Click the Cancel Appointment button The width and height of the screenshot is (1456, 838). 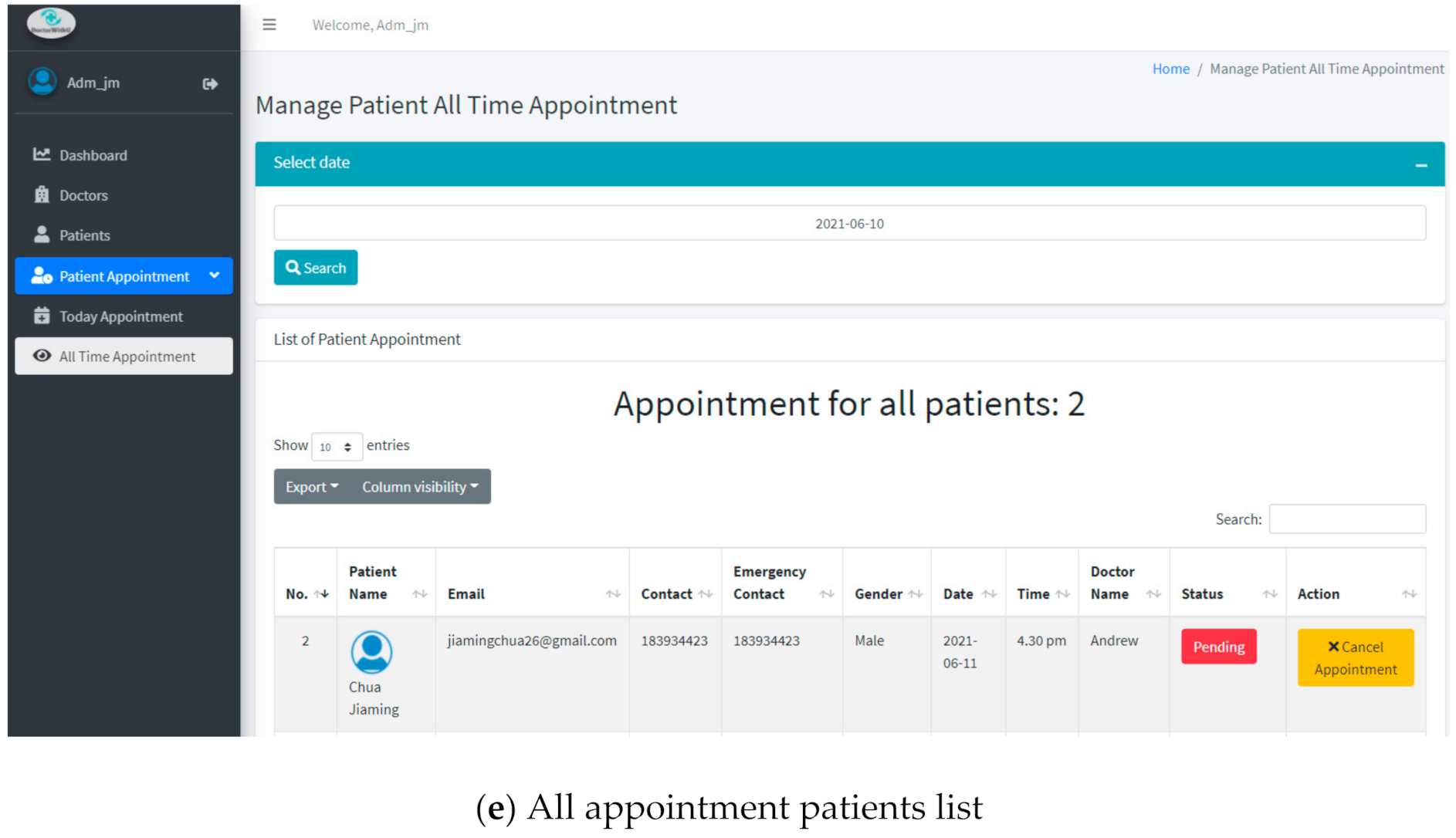(x=1355, y=657)
